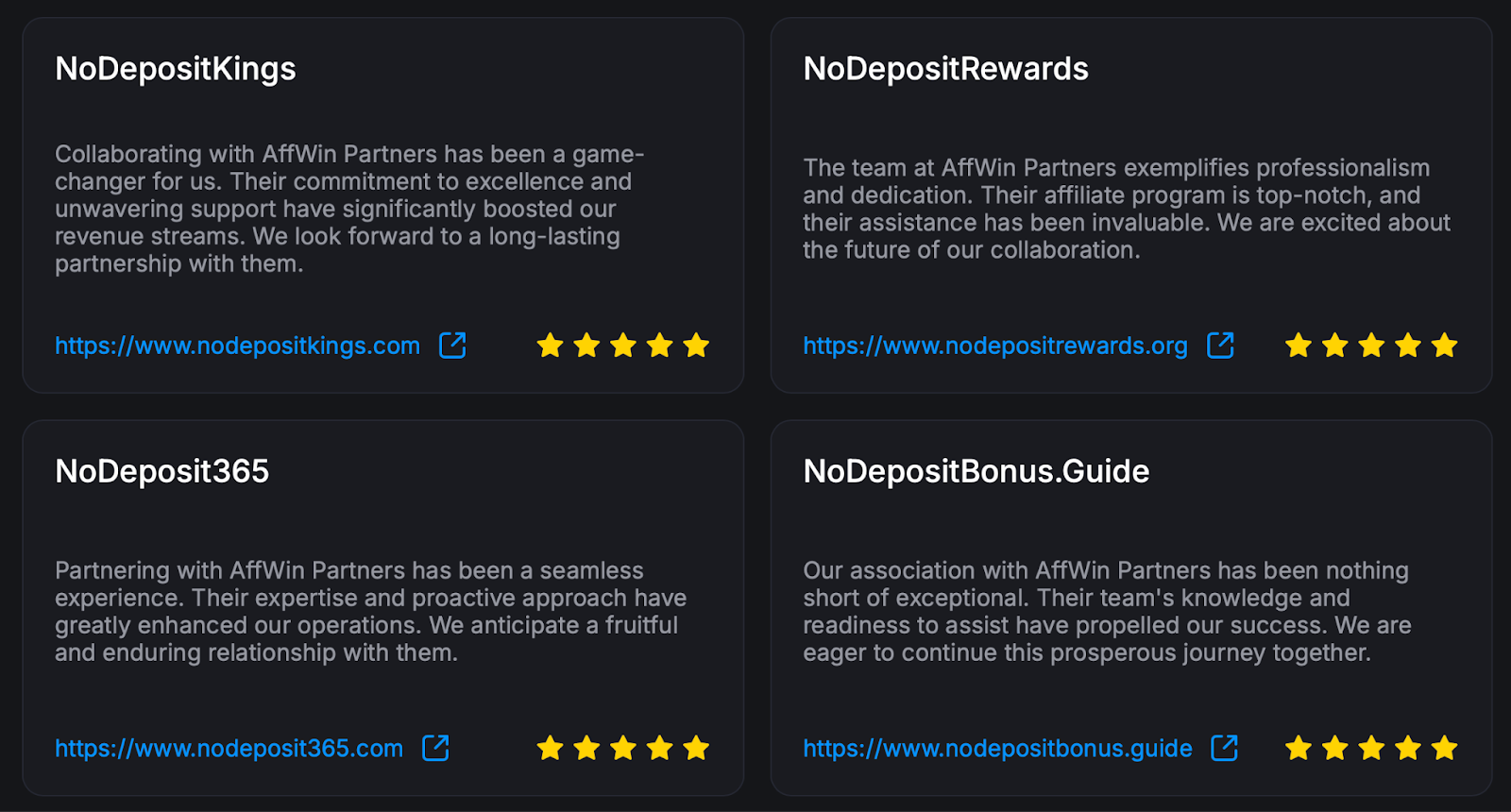Screen dimensions: 1511x812
Task: Click fifth star in NoDepositRewards rating
Action: point(1445,346)
